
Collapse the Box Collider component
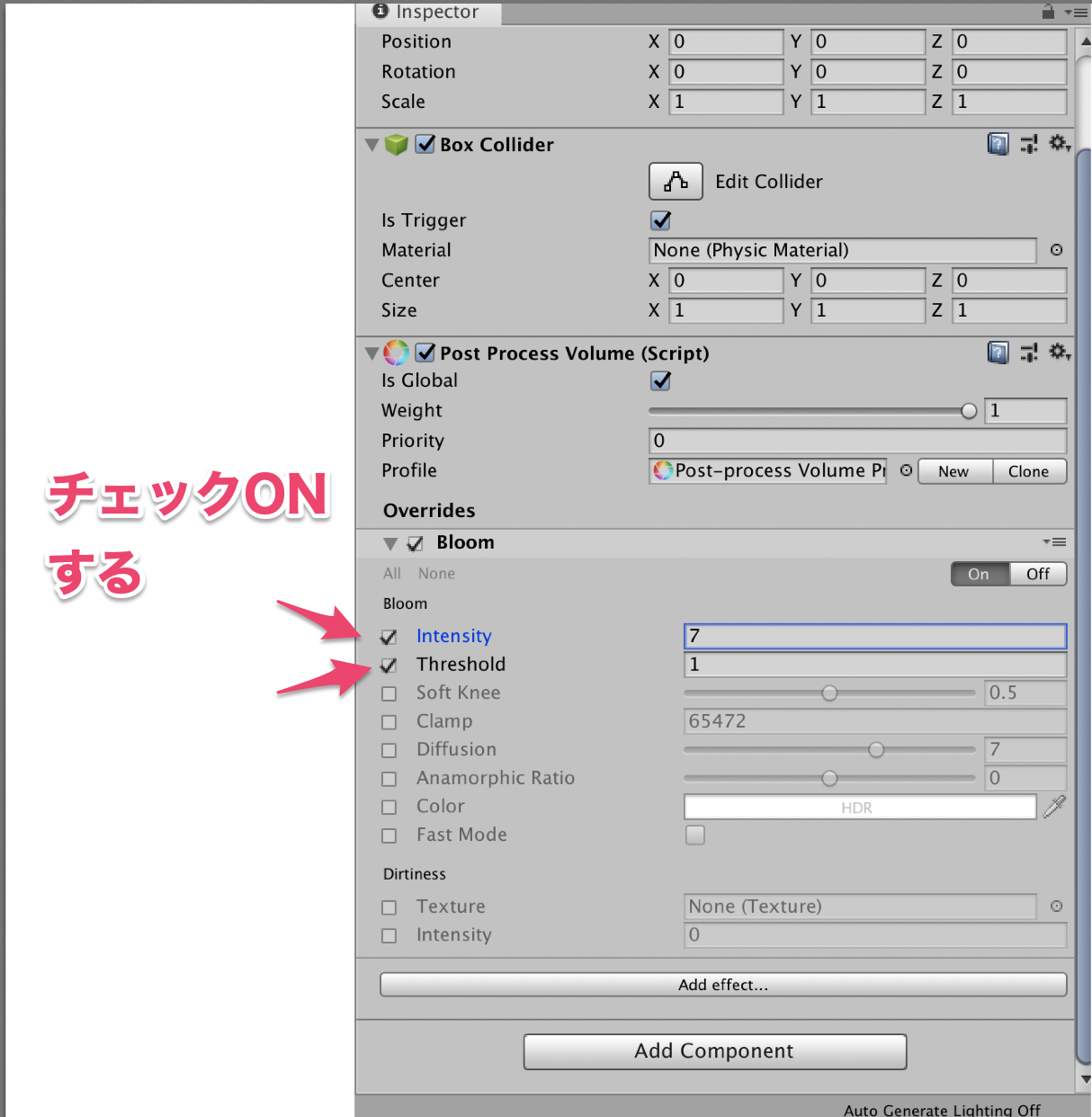[371, 145]
